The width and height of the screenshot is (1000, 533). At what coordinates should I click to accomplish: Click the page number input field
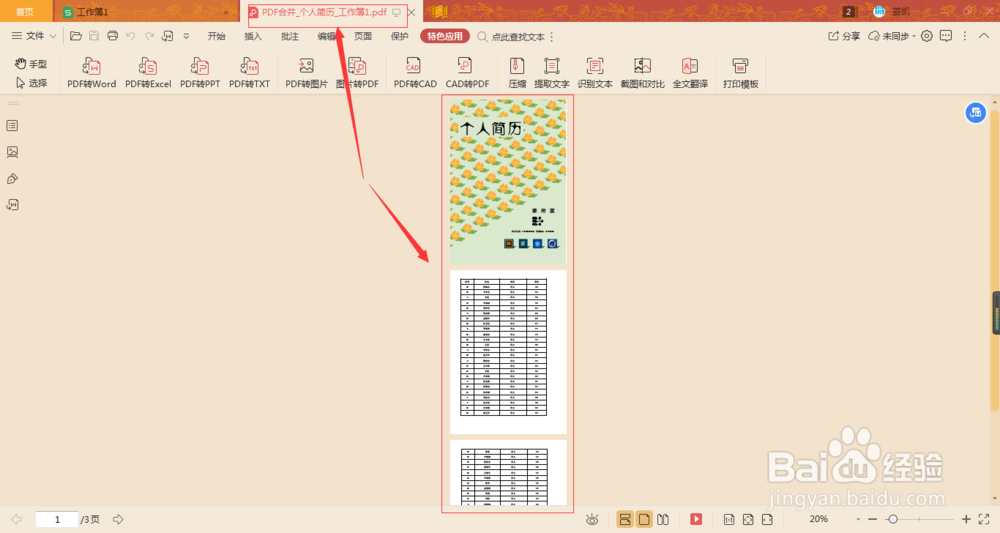(x=57, y=520)
